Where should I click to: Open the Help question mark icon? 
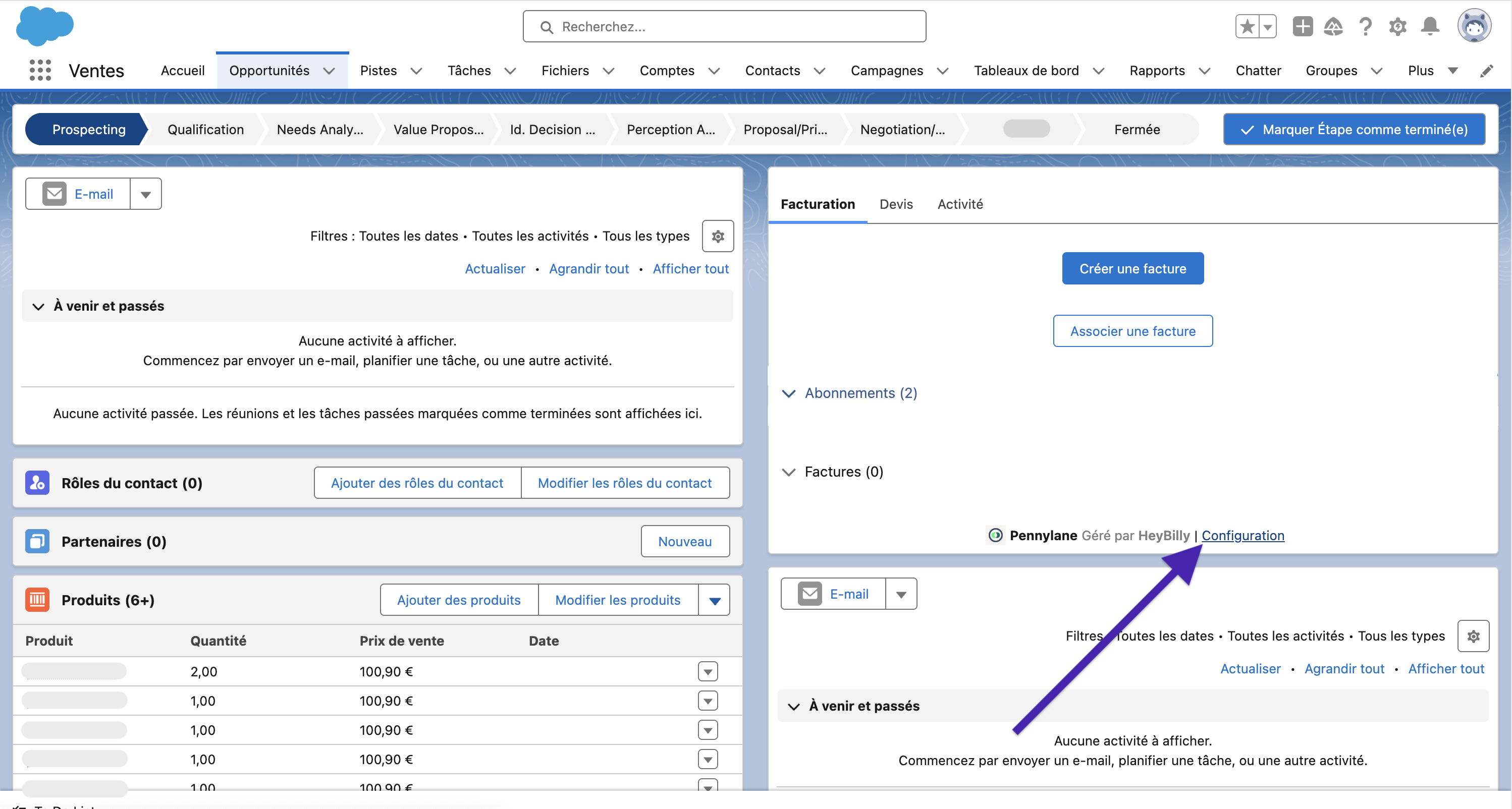1365,26
